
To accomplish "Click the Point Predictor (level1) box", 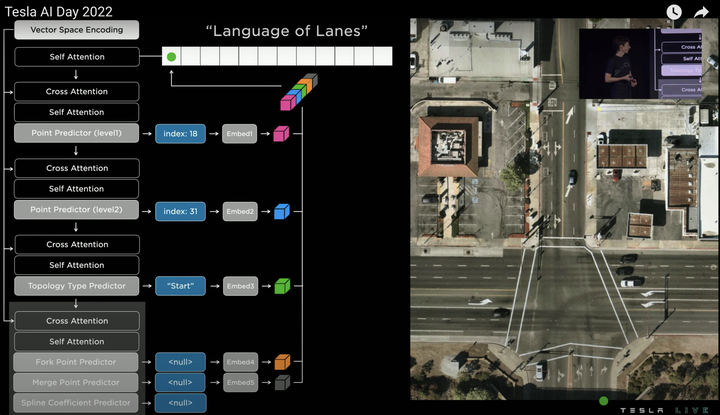I will coord(76,133).
